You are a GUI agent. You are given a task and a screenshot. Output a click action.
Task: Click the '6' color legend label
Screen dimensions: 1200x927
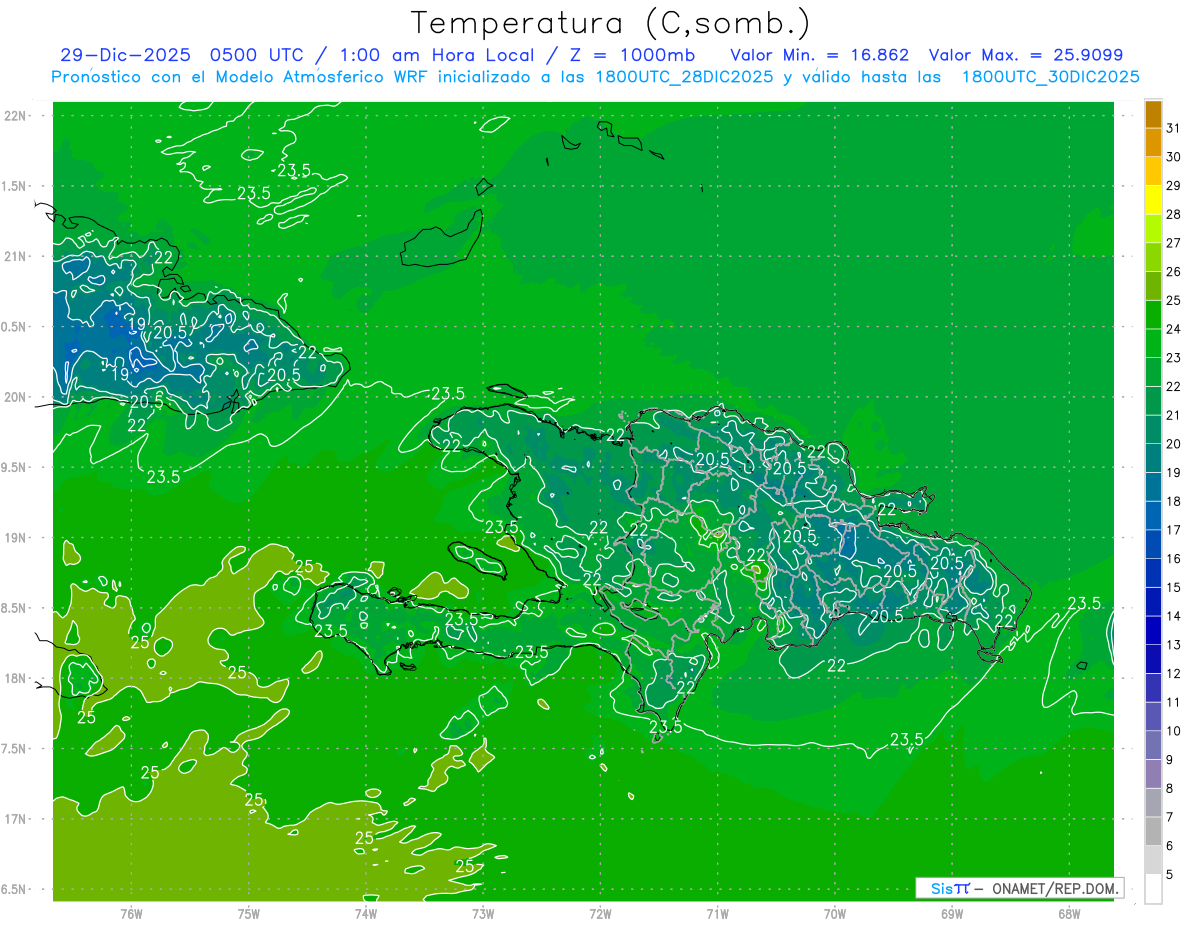(1170, 846)
